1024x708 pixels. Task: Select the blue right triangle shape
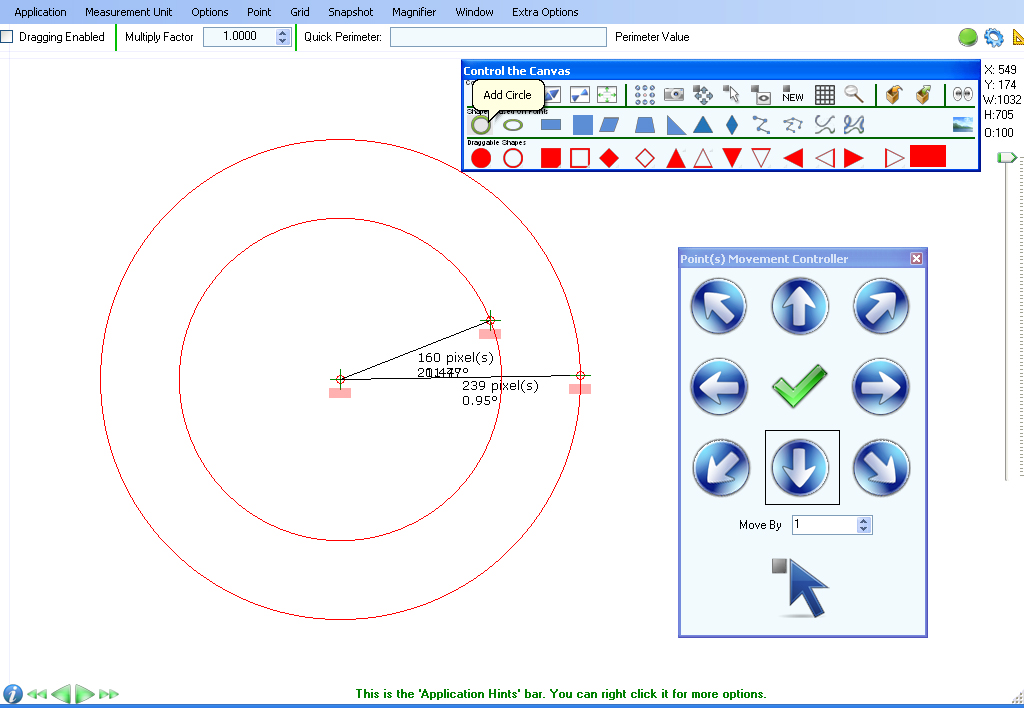[676, 125]
